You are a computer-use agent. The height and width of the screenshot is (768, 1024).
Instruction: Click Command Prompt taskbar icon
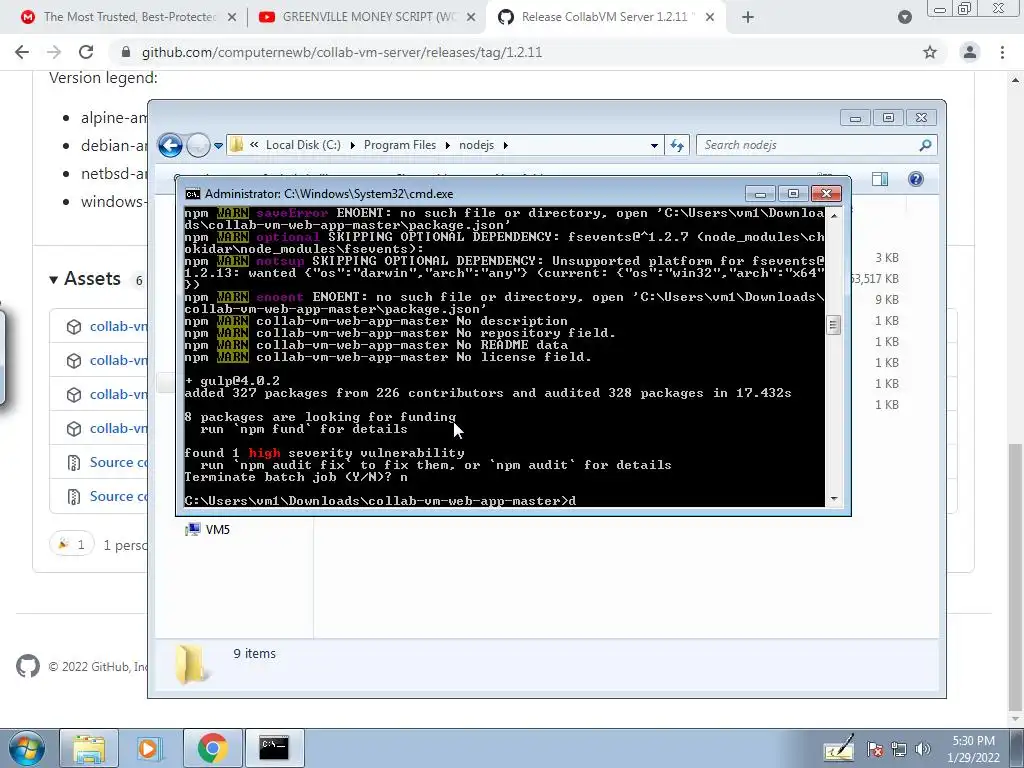click(274, 748)
